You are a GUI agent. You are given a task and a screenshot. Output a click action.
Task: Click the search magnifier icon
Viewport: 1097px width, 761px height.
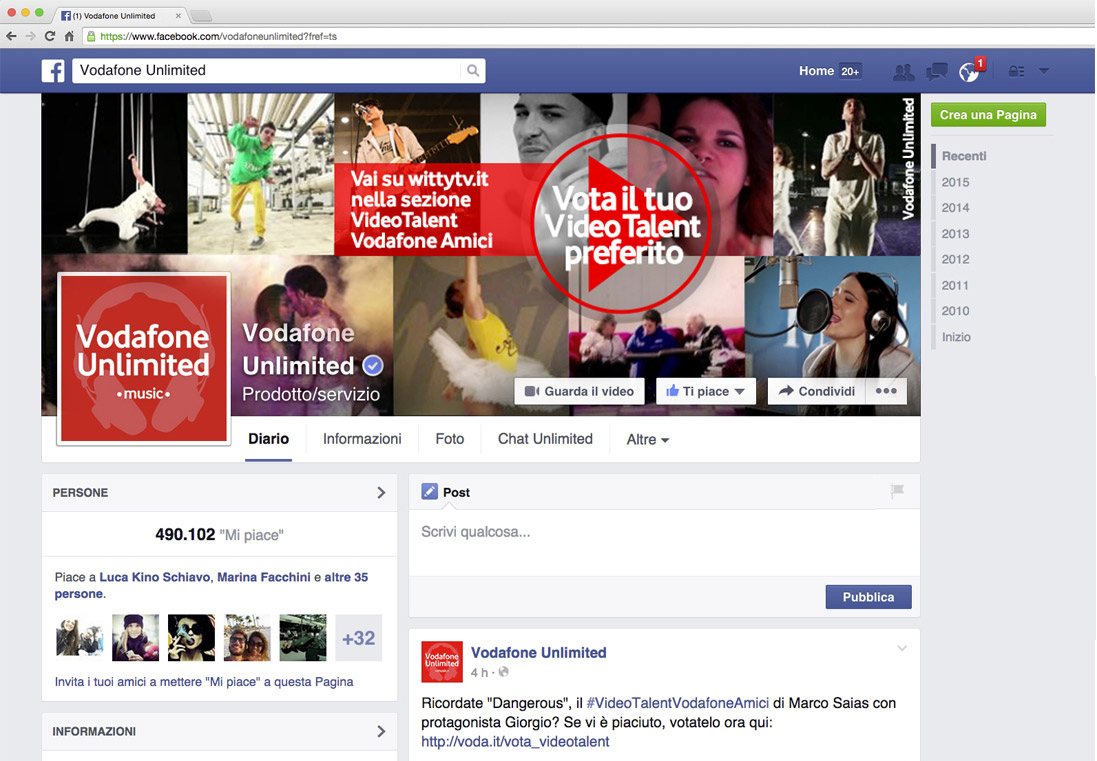(x=473, y=71)
